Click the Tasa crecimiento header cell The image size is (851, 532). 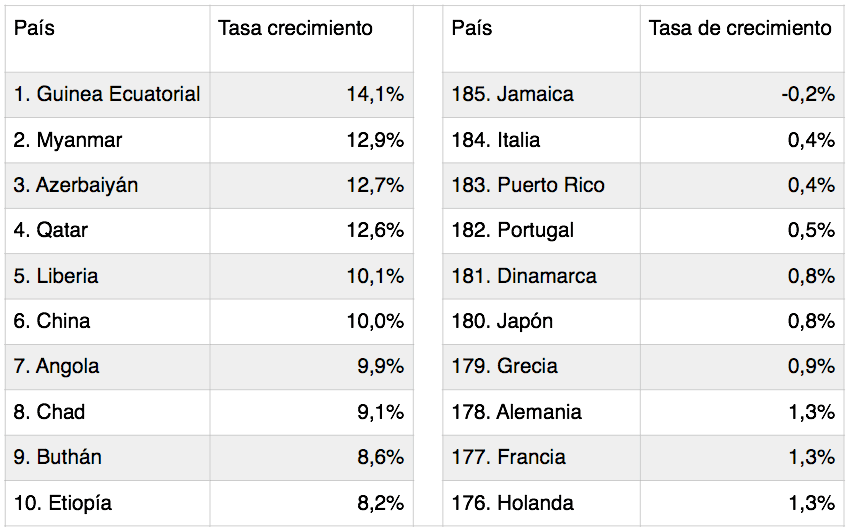point(312,39)
